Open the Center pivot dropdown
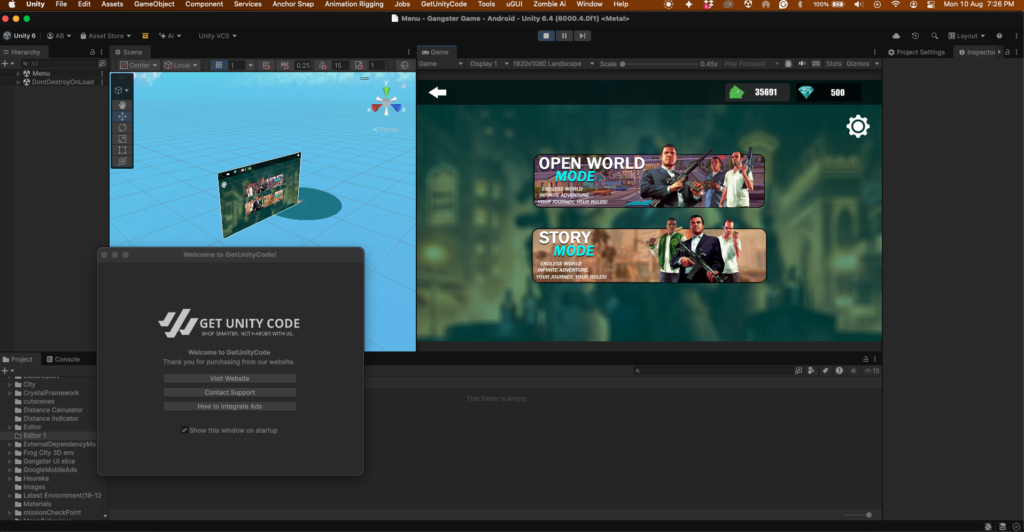Viewport: 1024px width, 532px height. click(139, 65)
